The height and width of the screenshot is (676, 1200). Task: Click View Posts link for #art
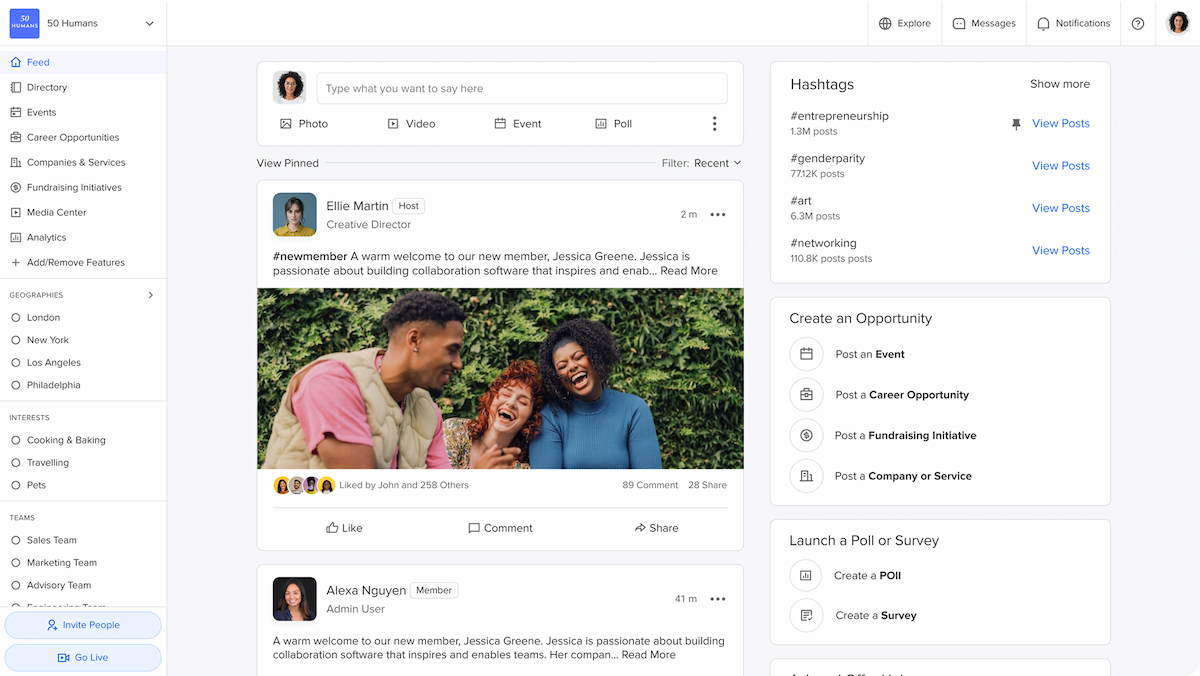click(1060, 208)
